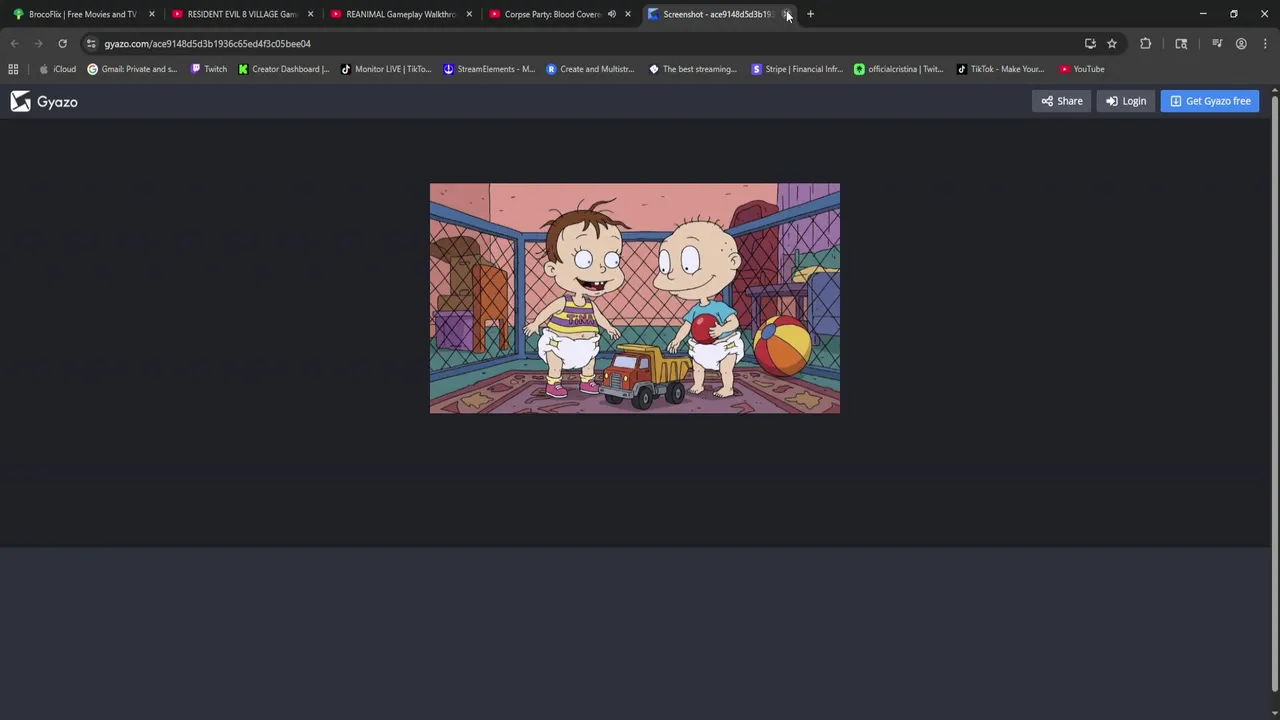This screenshot has width=1280, height=720.
Task: Open the Create and Multistream bookmark
Action: point(590,69)
